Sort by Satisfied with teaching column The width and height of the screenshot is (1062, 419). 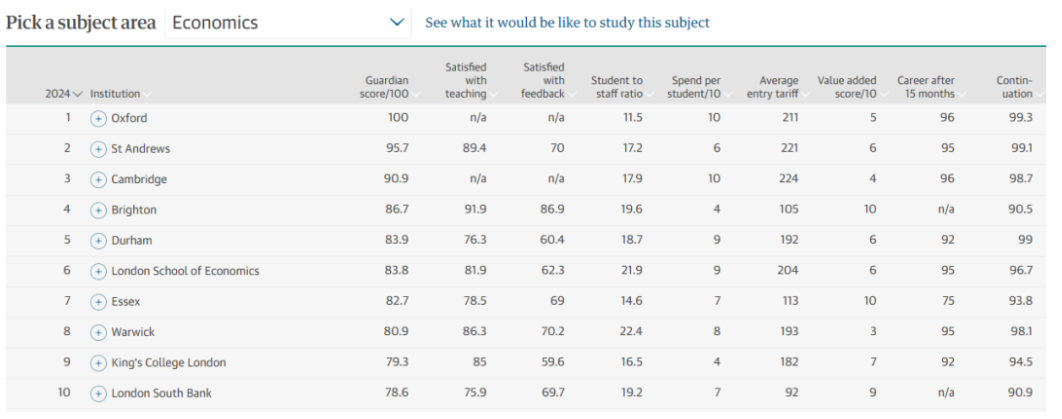coord(466,81)
